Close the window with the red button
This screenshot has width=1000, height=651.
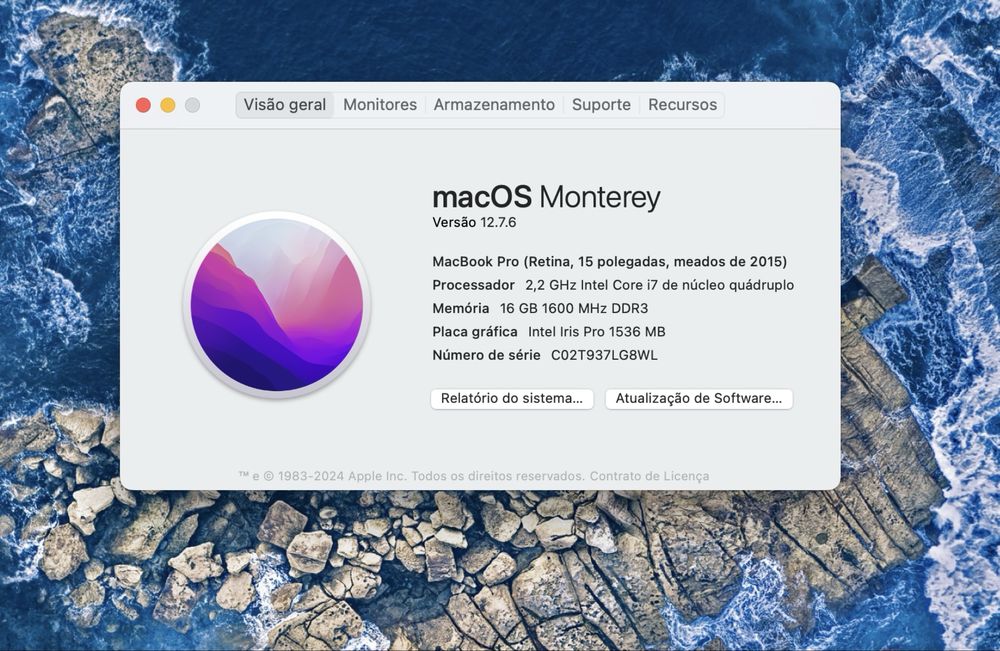[x=143, y=105]
